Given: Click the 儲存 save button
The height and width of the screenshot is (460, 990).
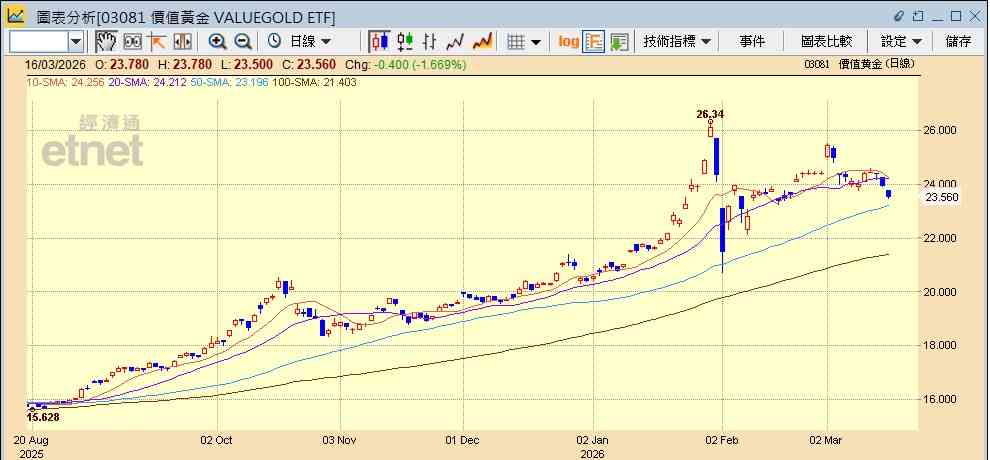Looking at the screenshot, I should tap(958, 42).
